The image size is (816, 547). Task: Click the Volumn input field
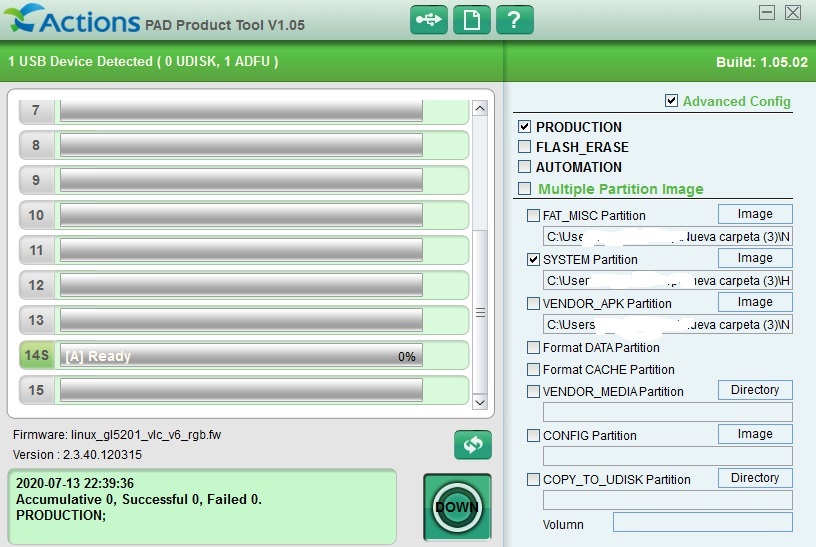703,522
